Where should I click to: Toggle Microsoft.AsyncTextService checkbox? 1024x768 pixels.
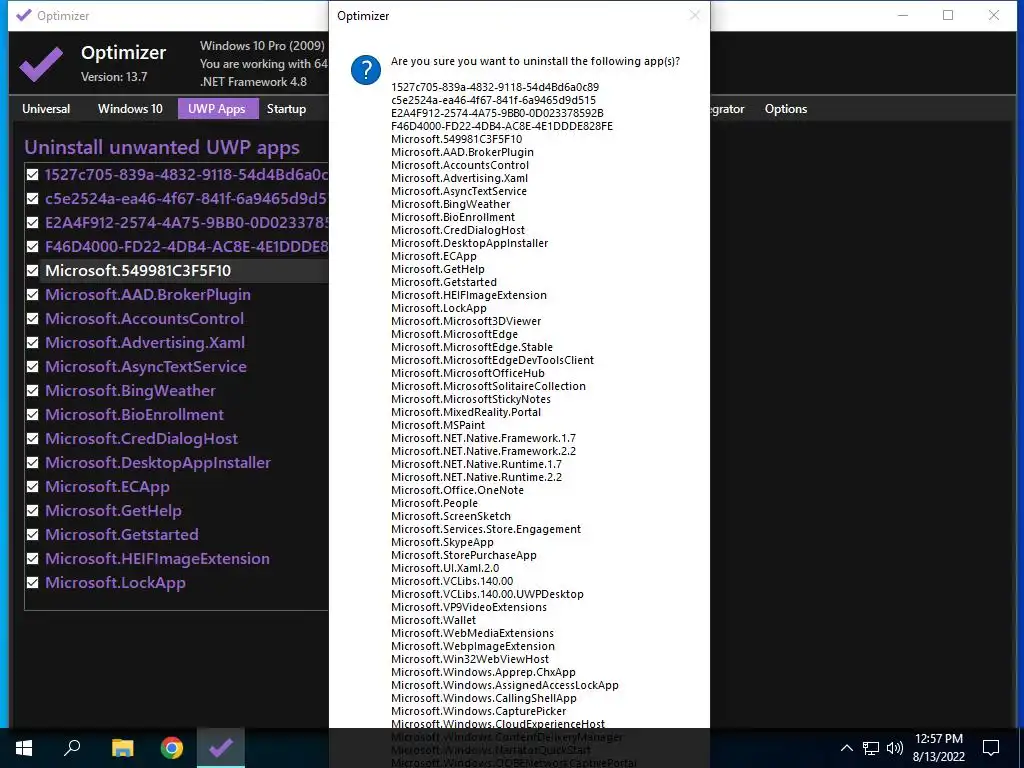point(33,366)
